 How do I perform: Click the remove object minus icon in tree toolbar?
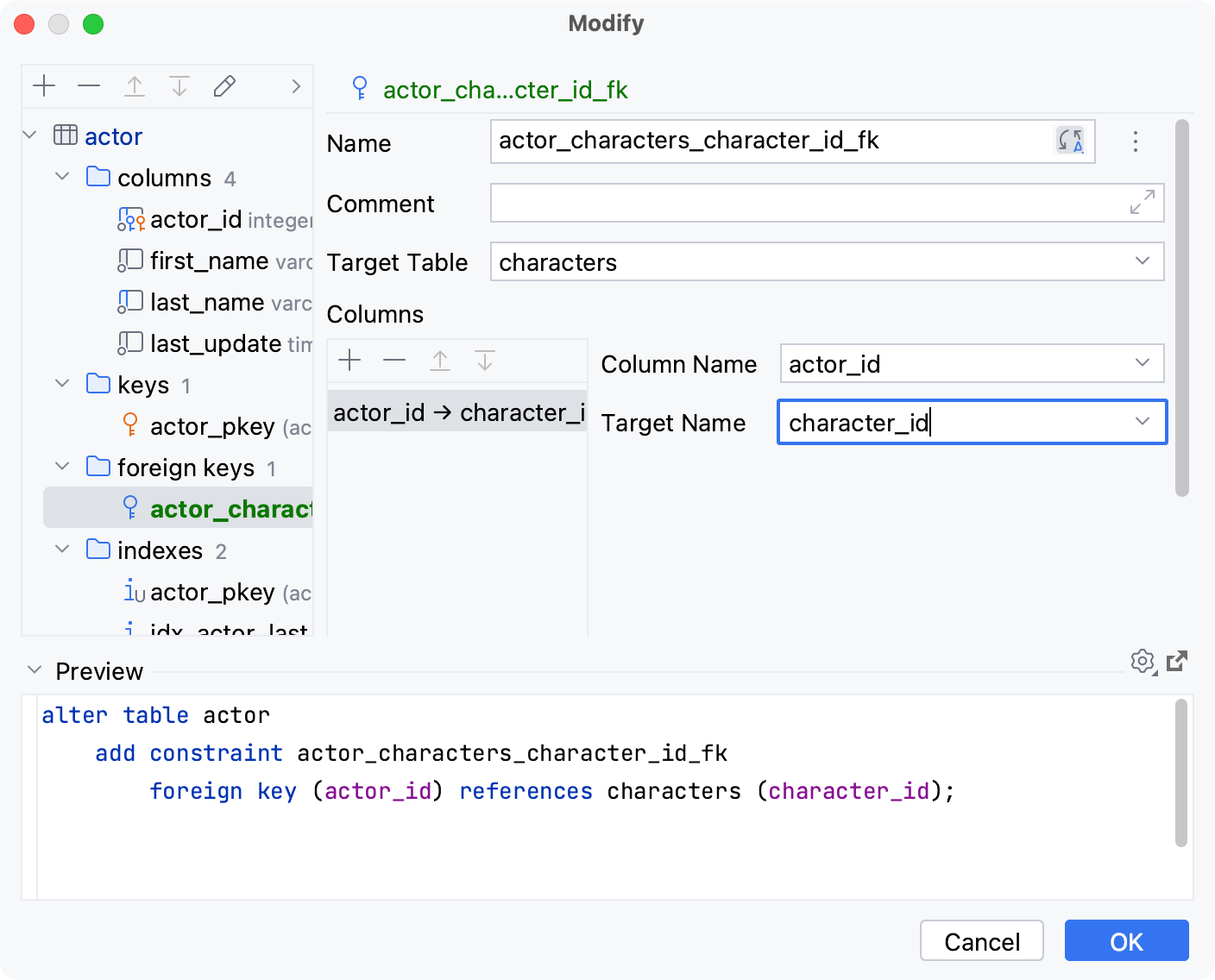click(x=89, y=86)
